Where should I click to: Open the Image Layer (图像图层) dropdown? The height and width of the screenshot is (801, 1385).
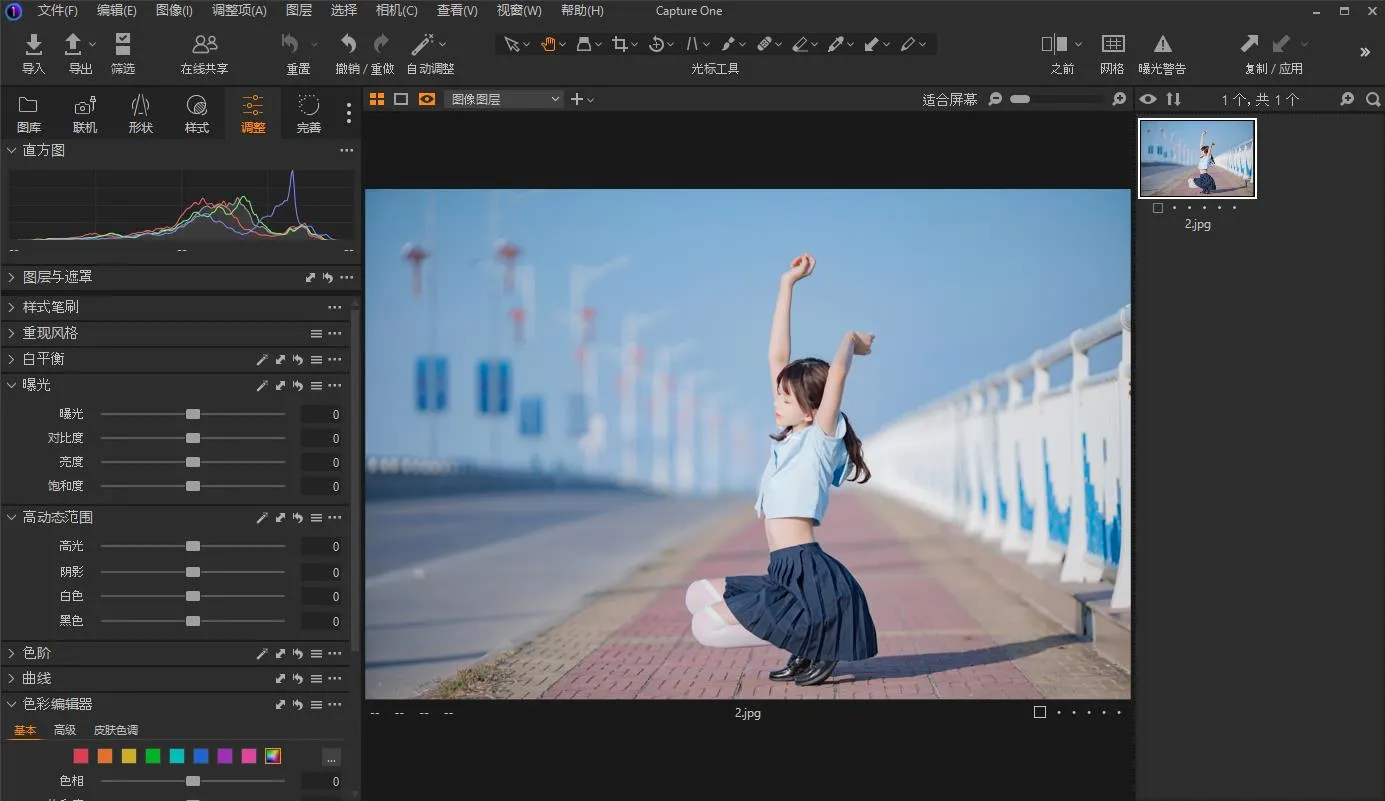coord(504,99)
